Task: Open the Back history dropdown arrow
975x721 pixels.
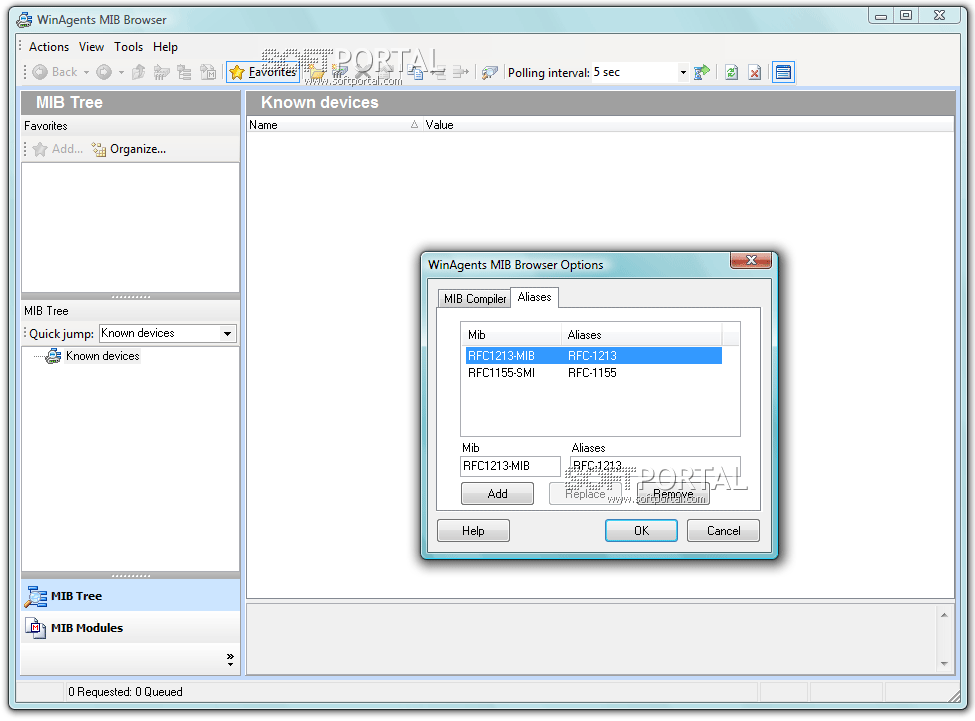Action: tap(86, 73)
